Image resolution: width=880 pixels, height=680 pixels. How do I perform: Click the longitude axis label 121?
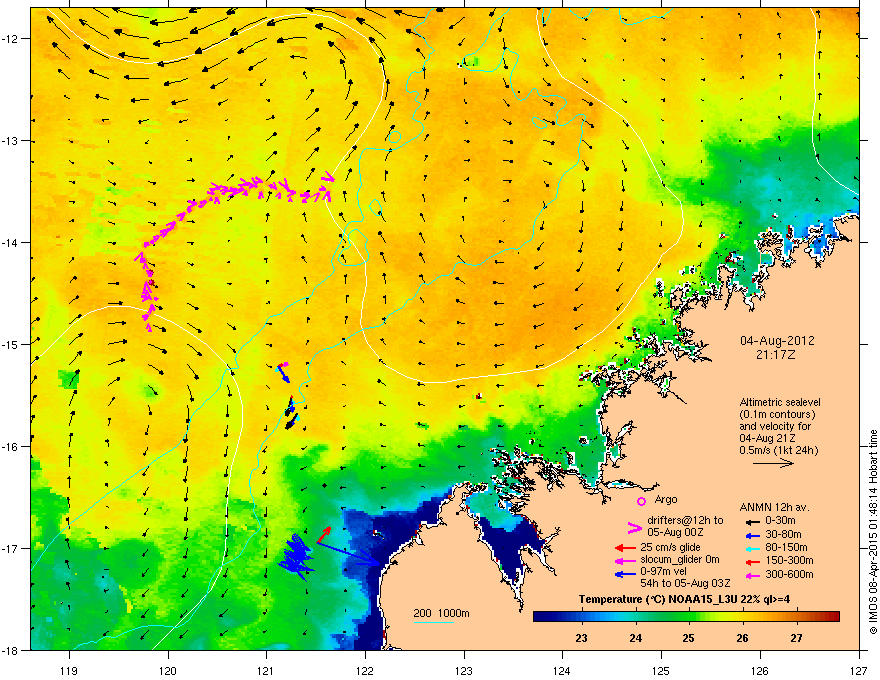point(266,670)
